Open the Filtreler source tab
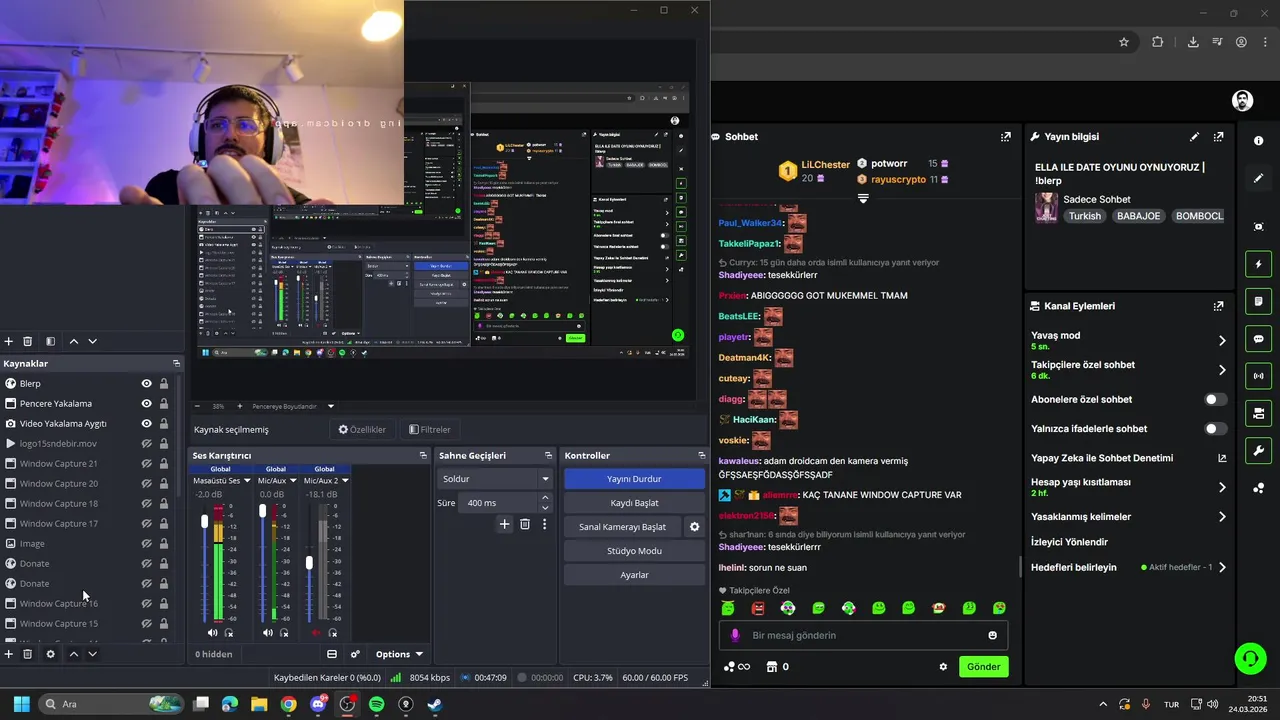Image resolution: width=1280 pixels, height=720 pixels. pos(430,430)
